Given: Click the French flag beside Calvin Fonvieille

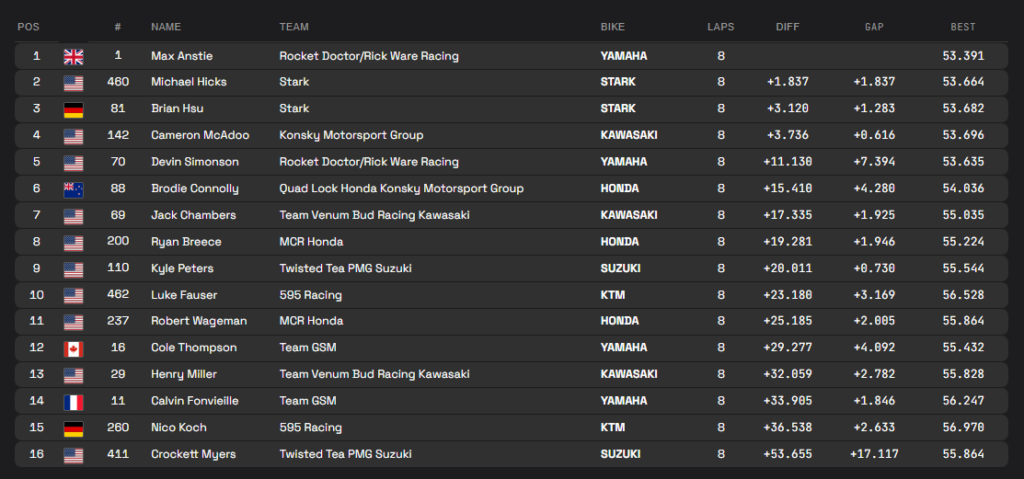Looking at the screenshot, I should coord(73,402).
